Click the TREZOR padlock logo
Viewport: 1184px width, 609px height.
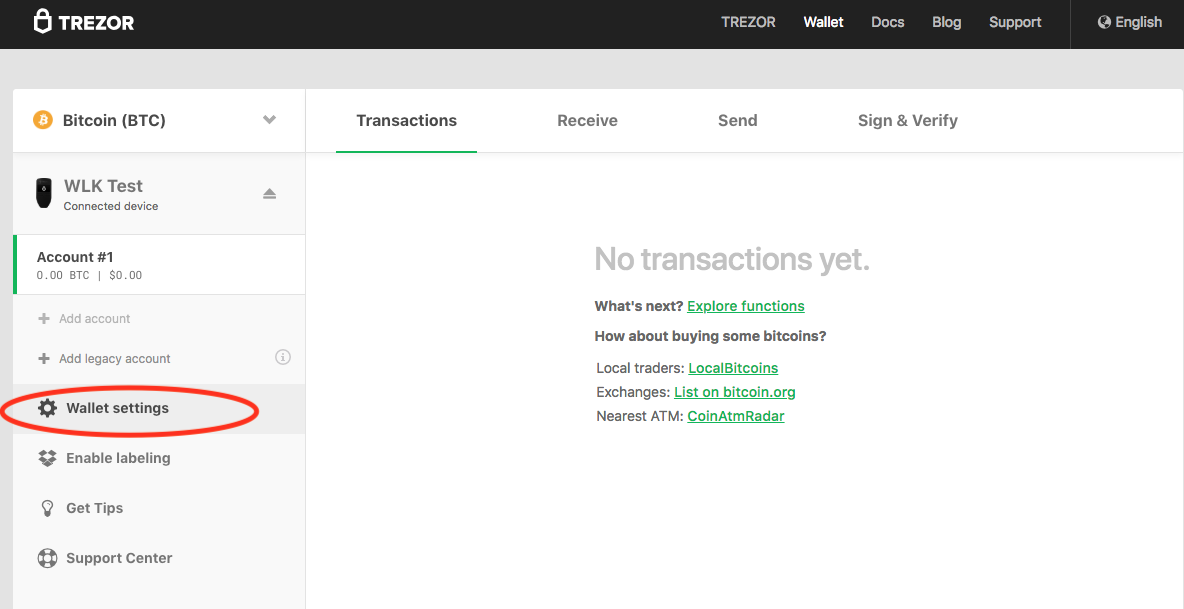coord(43,22)
